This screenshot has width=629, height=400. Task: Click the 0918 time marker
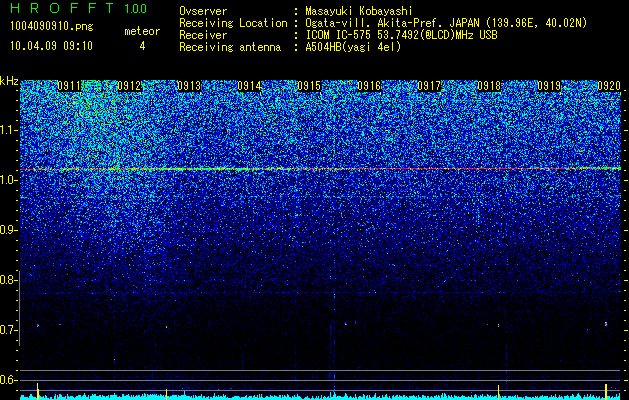[489, 86]
